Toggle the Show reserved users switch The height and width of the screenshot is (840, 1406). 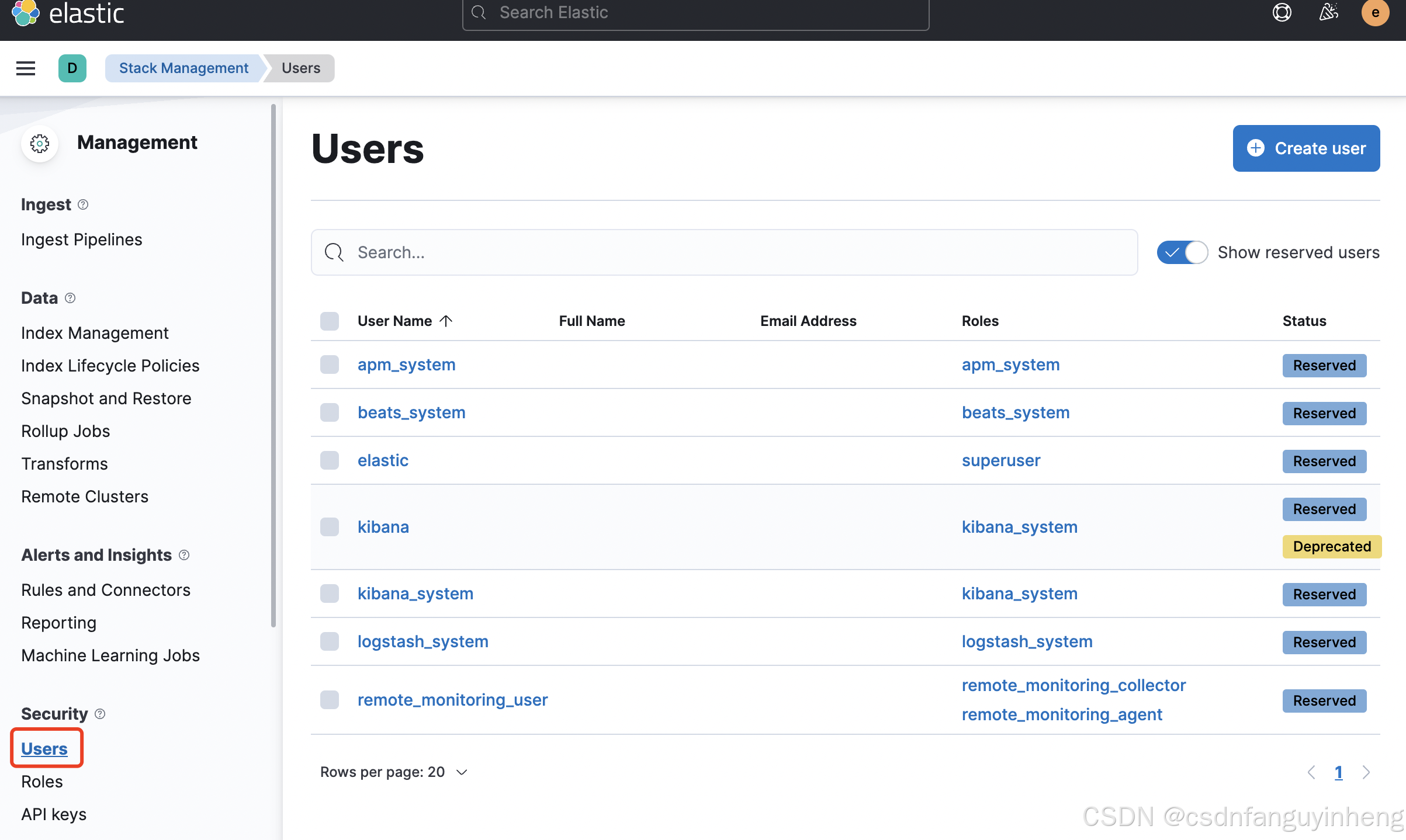1183,252
